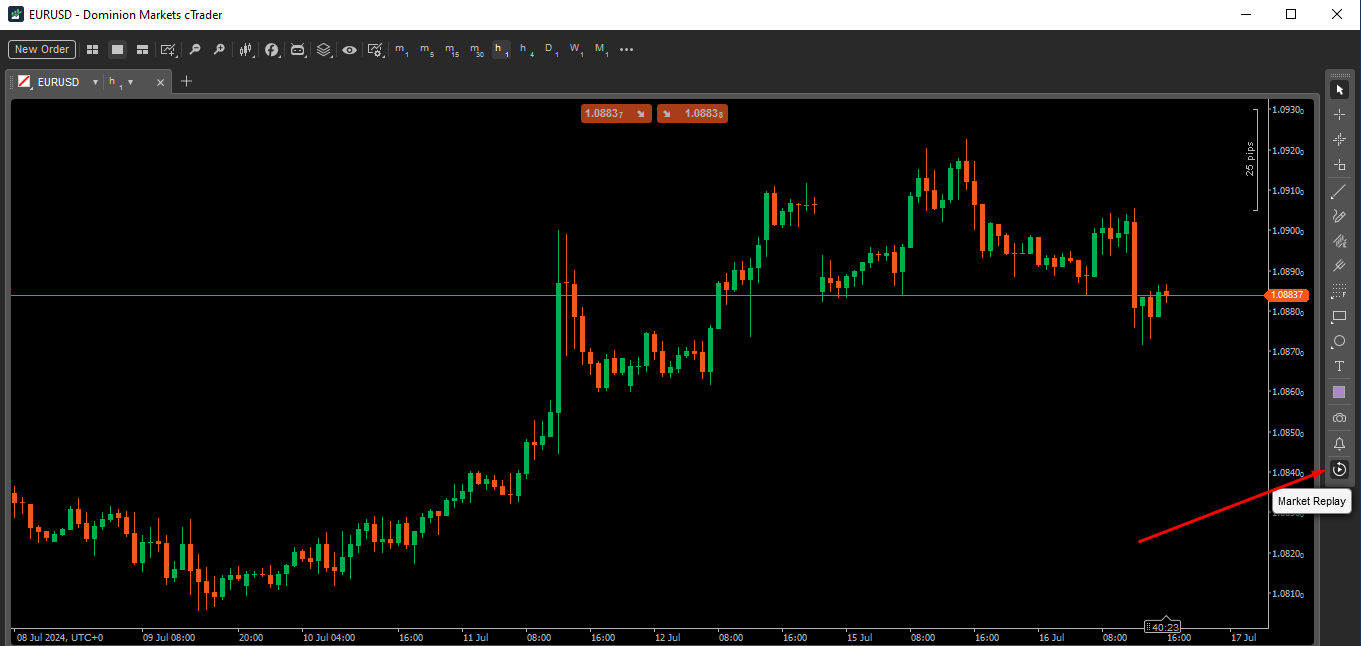
Task: Open chart settings via the gear chart icon
Action: [375, 49]
